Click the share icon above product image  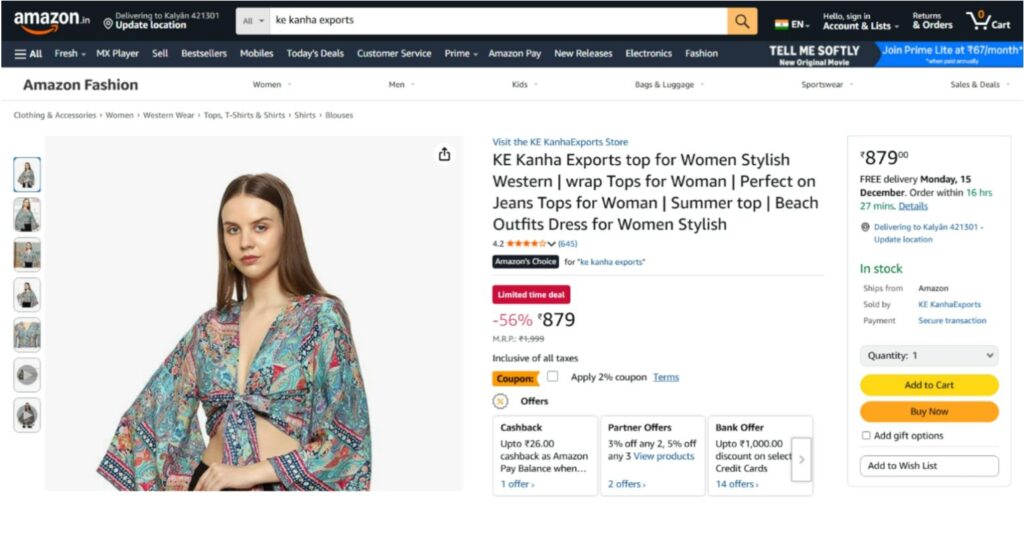click(x=444, y=154)
